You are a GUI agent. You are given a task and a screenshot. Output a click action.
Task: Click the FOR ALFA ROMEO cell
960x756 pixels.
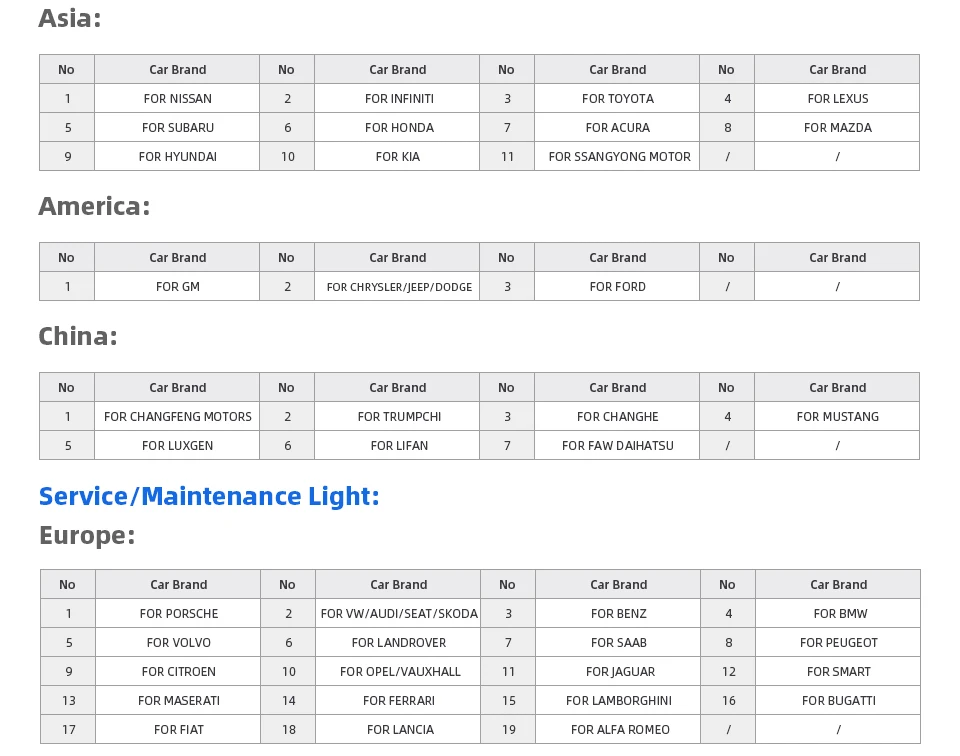pyautogui.click(x=618, y=730)
